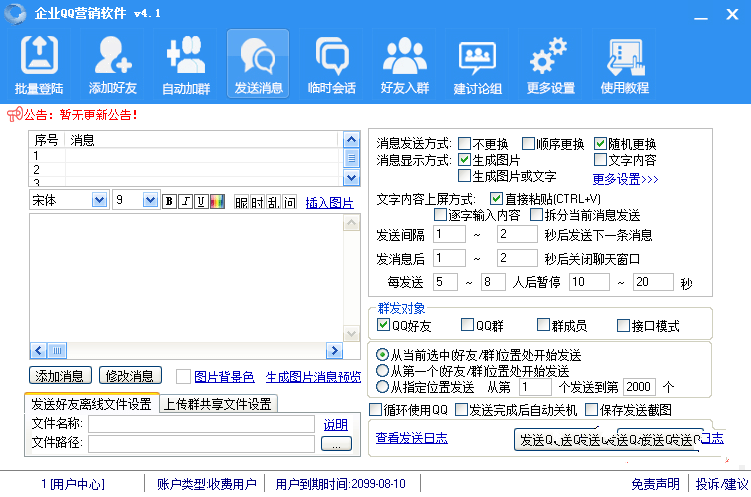Open the 临时会话 temporary chat tool
The height and width of the screenshot is (497, 751).
click(331, 64)
